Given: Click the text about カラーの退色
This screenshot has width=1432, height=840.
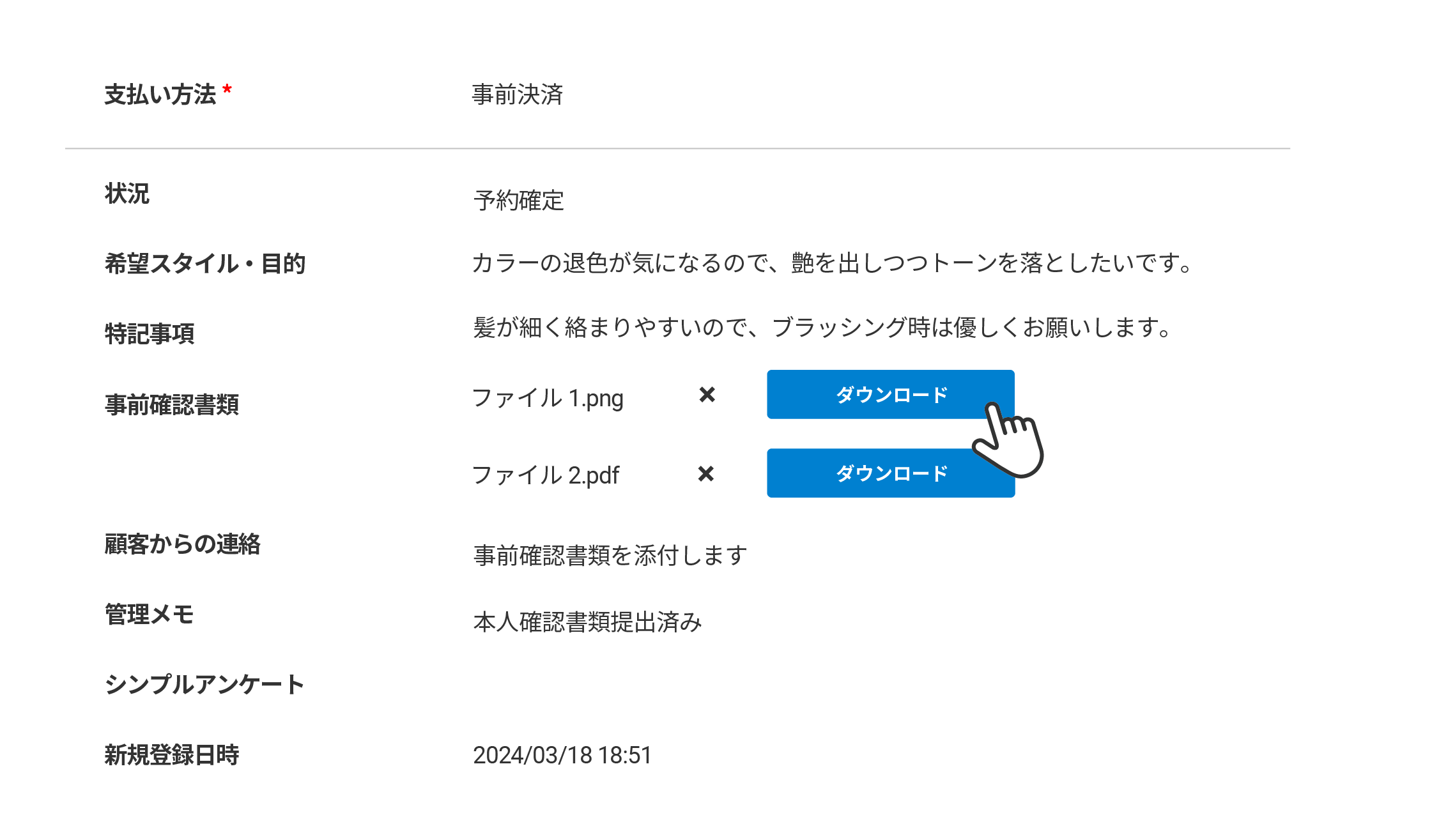Looking at the screenshot, I should (831, 263).
